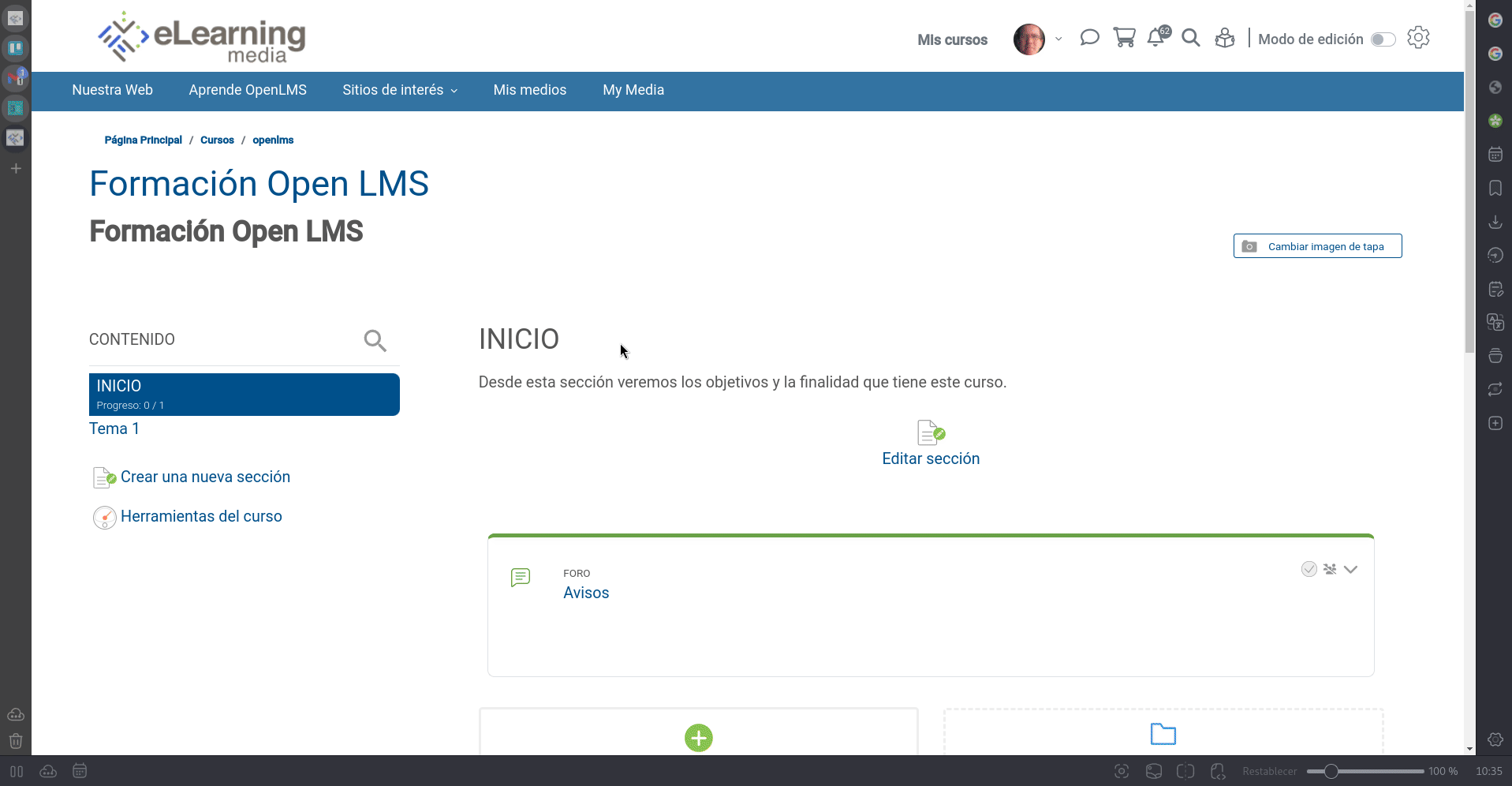Click the eLearning media logo

(202, 36)
